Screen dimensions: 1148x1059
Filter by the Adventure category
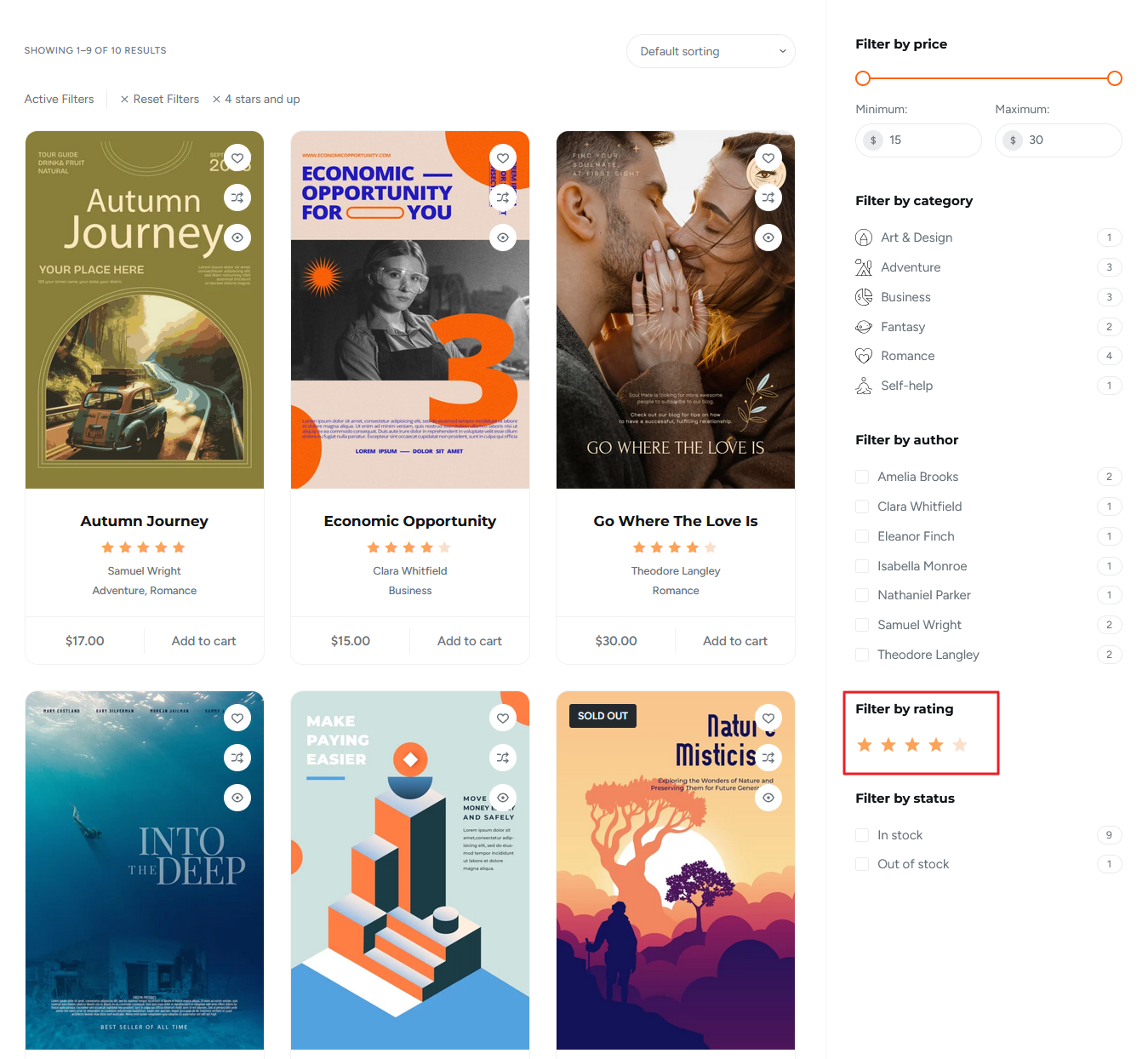911,267
